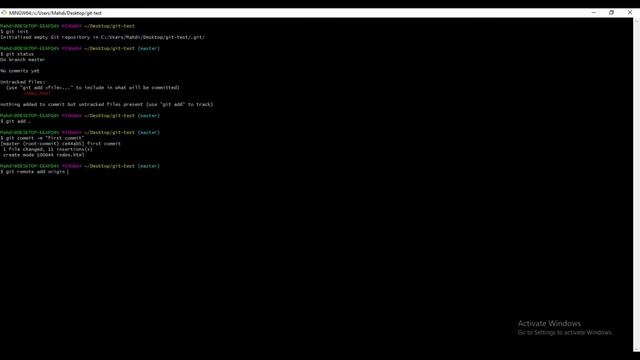The image size is (640, 360).
Task: Minimize the MINGW64 terminal window
Action: [x=593, y=13]
